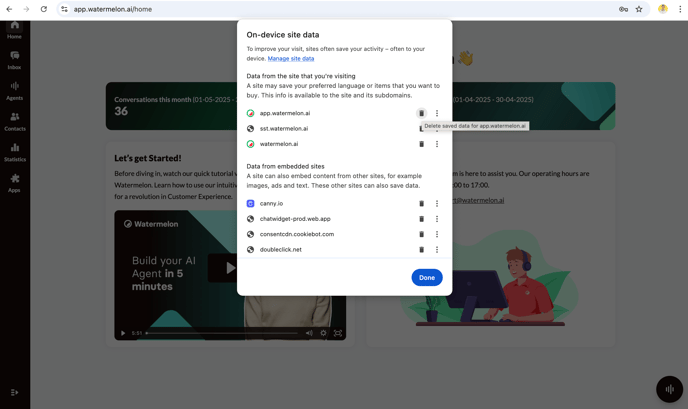Open more options for app.watermelon.ai
Image resolution: width=688 pixels, height=409 pixels.
tap(437, 113)
